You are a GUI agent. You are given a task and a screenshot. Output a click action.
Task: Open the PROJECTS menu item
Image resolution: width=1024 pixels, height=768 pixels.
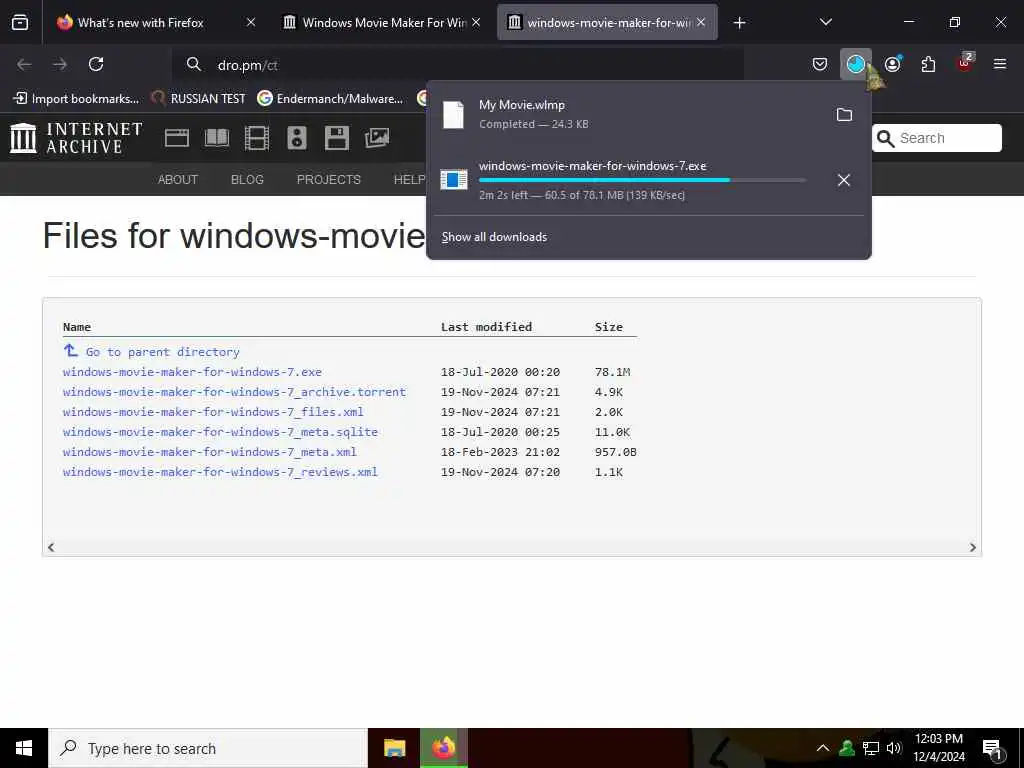(x=328, y=180)
